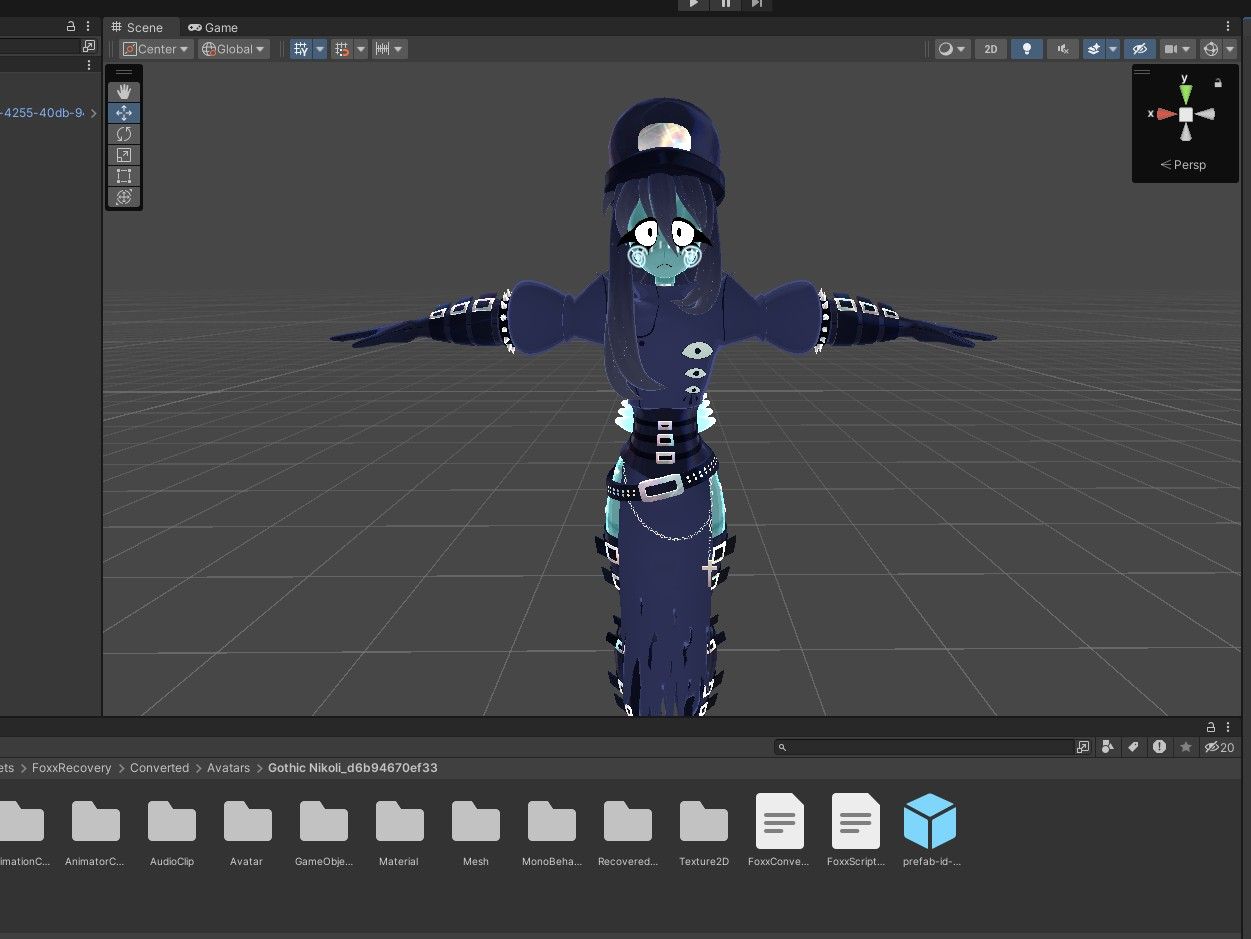Image resolution: width=1251 pixels, height=939 pixels.
Task: Navigate to Converted in the breadcrumb path
Action: click(x=159, y=768)
